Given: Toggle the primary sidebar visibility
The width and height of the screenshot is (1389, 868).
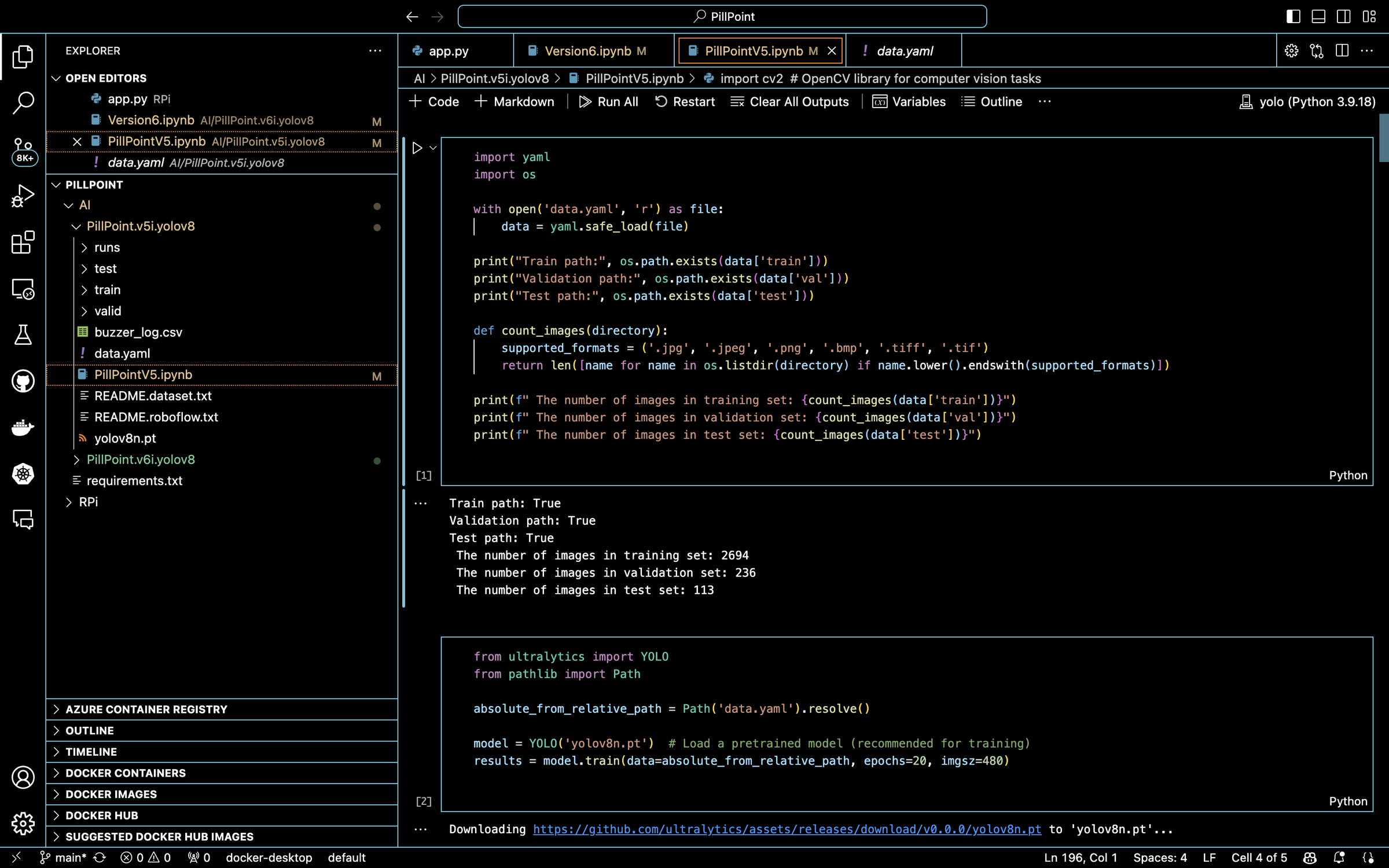Looking at the screenshot, I should pos(1293,16).
